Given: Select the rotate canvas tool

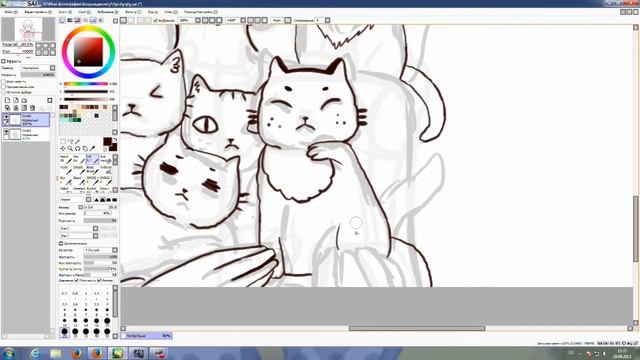Looking at the screenshot, I should click(78, 149).
